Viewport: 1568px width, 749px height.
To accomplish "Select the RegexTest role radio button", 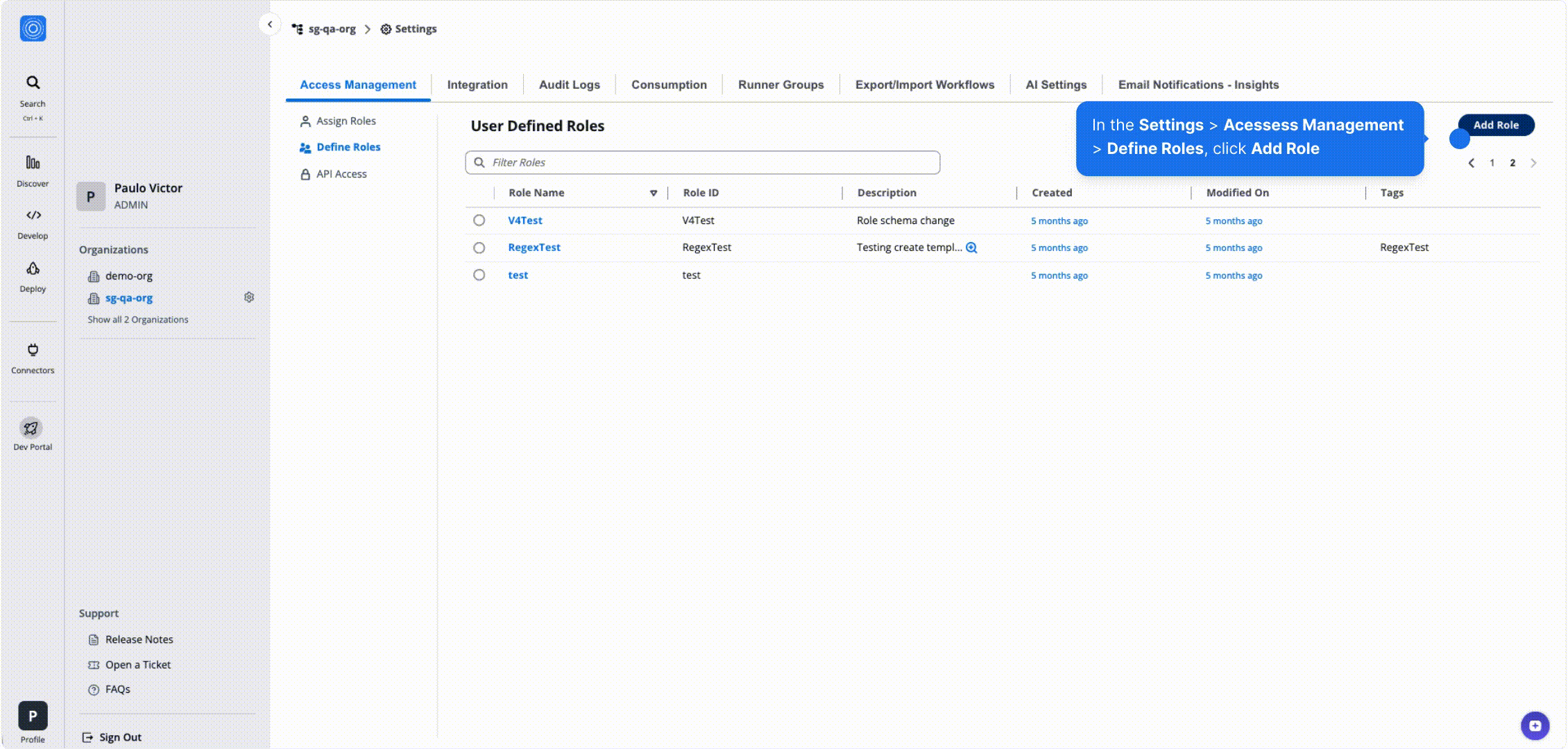I will (x=479, y=248).
